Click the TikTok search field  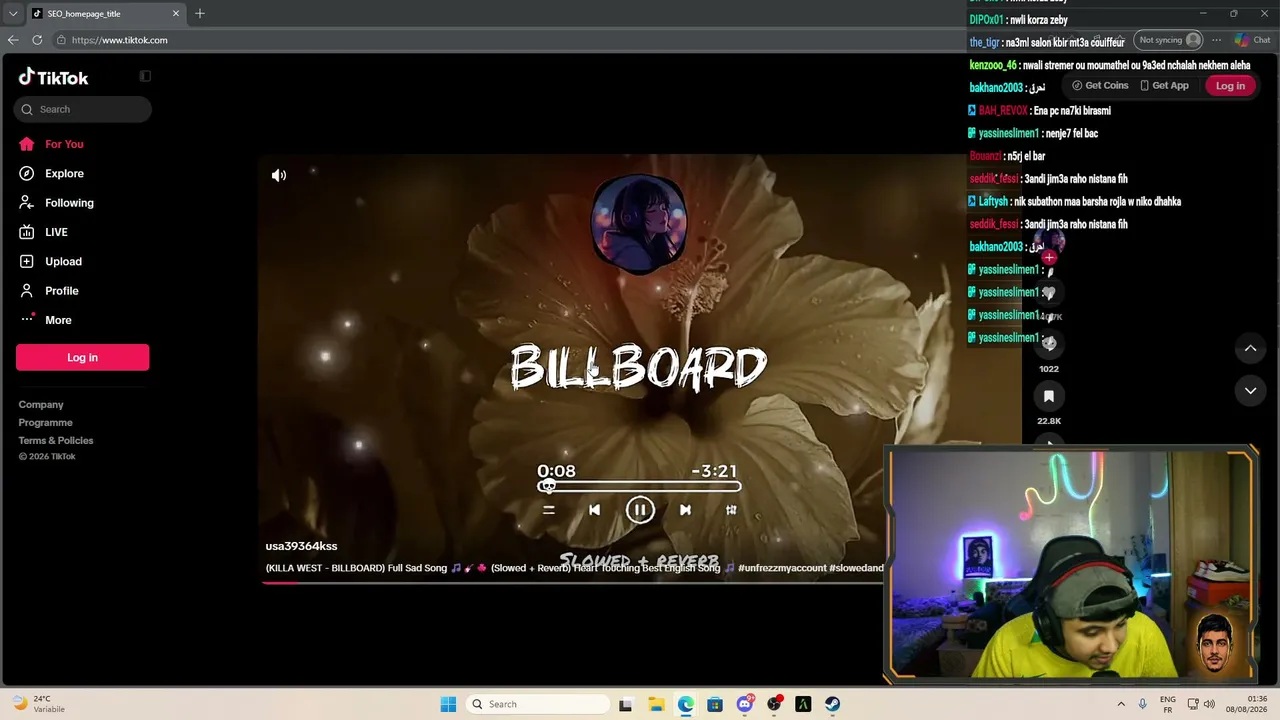[83, 109]
